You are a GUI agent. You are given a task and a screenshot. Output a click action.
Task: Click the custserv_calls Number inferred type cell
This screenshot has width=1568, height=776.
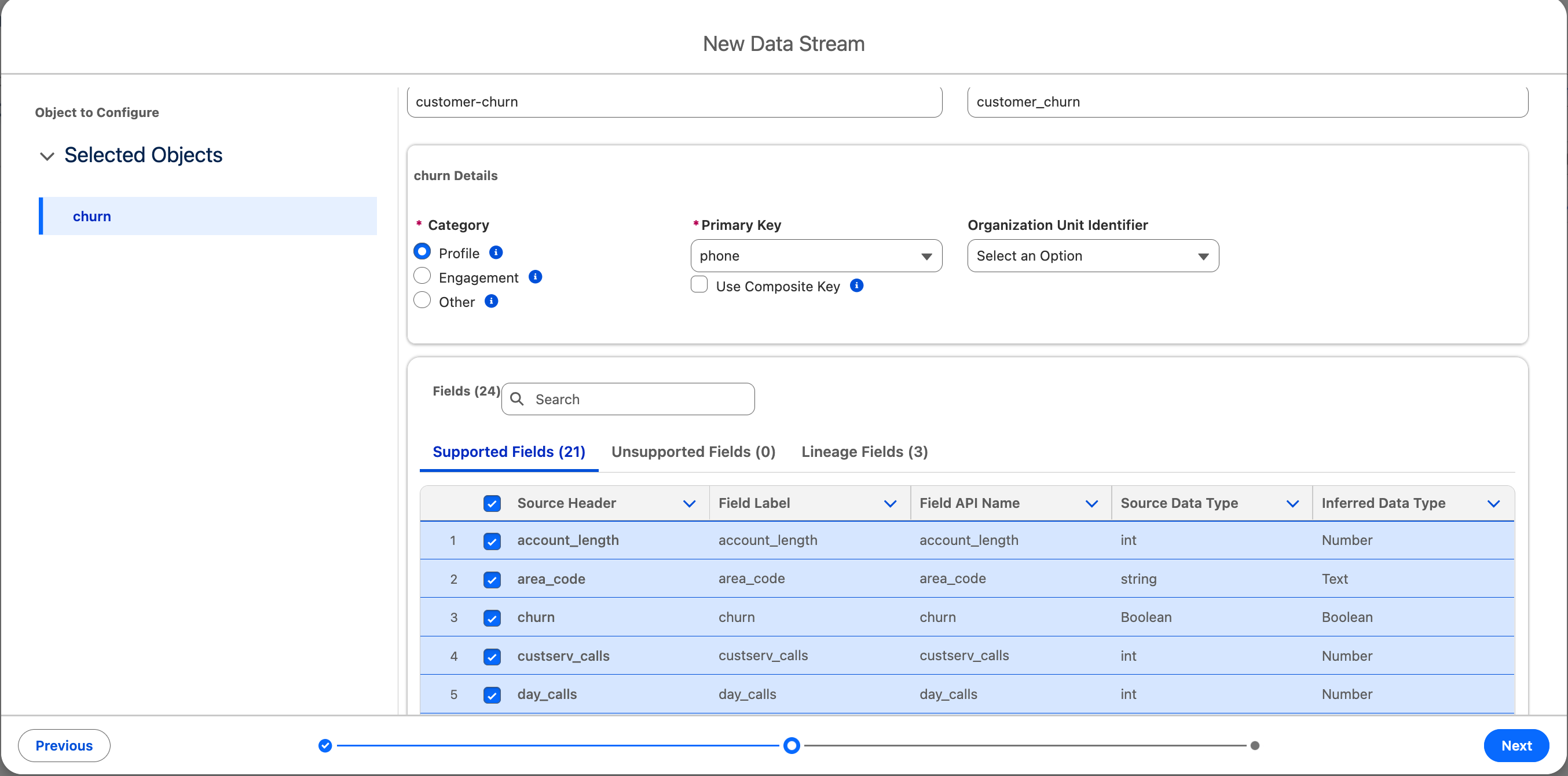pos(1412,656)
